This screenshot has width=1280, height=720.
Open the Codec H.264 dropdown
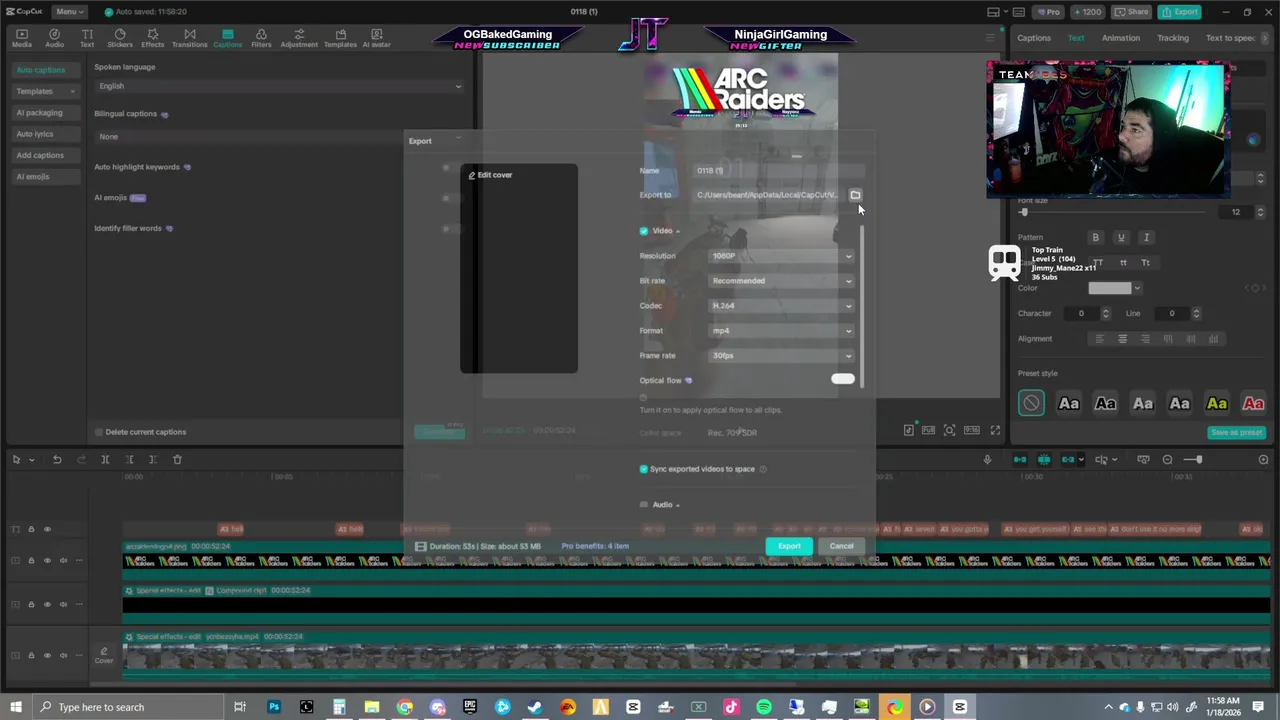coord(782,306)
